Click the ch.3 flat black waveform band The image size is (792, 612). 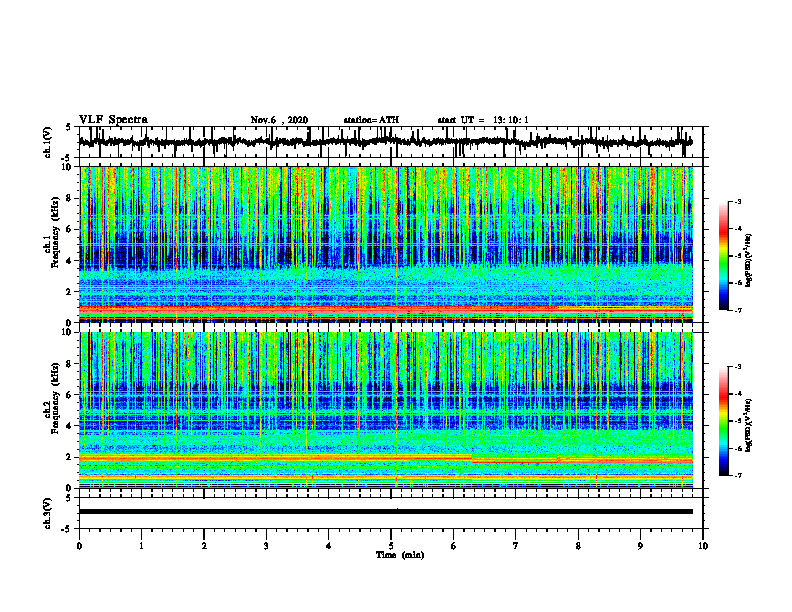coord(386,512)
